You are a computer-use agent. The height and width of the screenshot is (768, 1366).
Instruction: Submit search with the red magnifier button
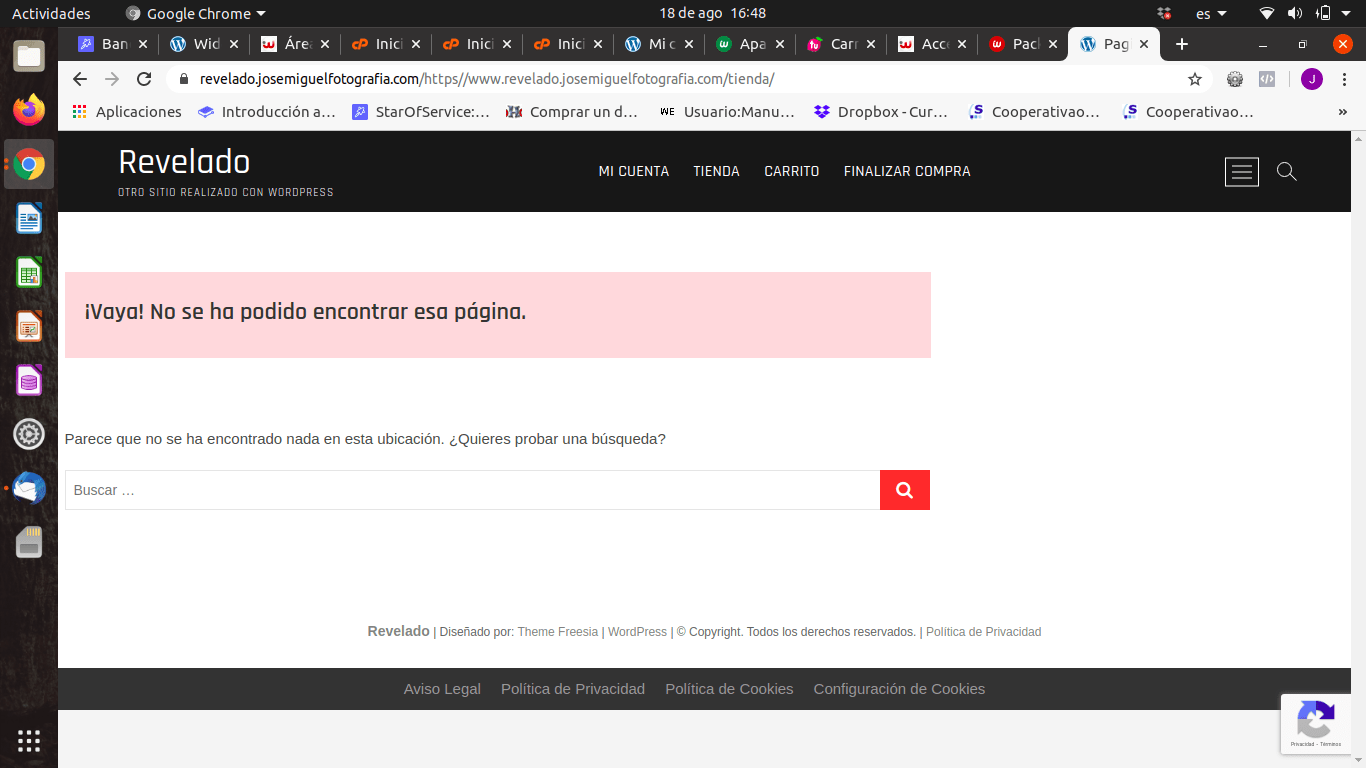[x=905, y=490]
